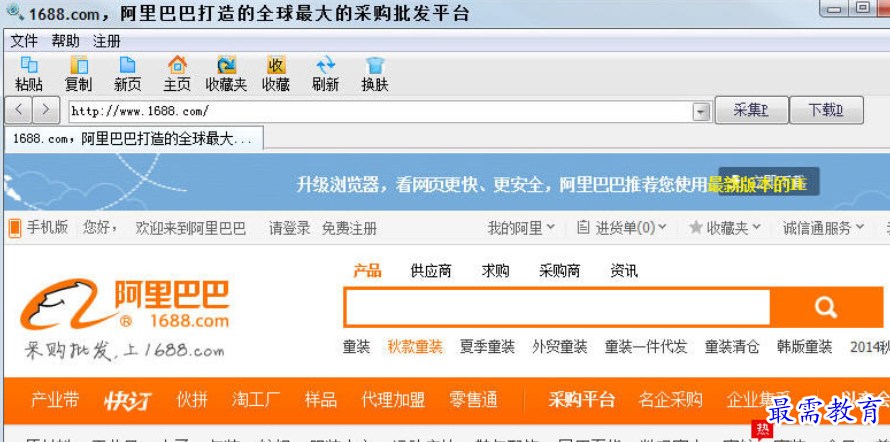Open the 帮助 menu
This screenshot has height=442, width=890.
coord(66,41)
